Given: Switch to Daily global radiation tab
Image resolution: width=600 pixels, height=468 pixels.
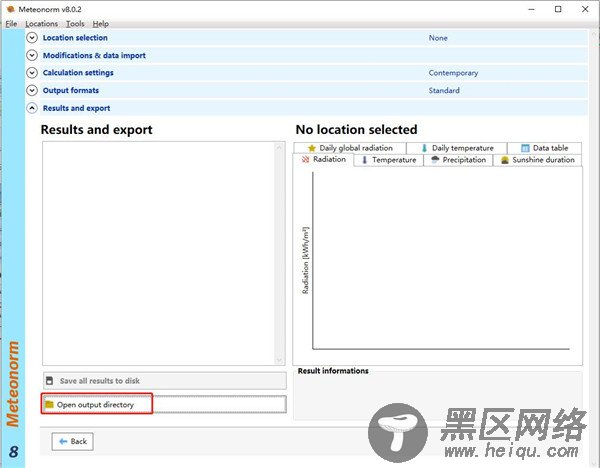Looking at the screenshot, I should tap(350, 148).
